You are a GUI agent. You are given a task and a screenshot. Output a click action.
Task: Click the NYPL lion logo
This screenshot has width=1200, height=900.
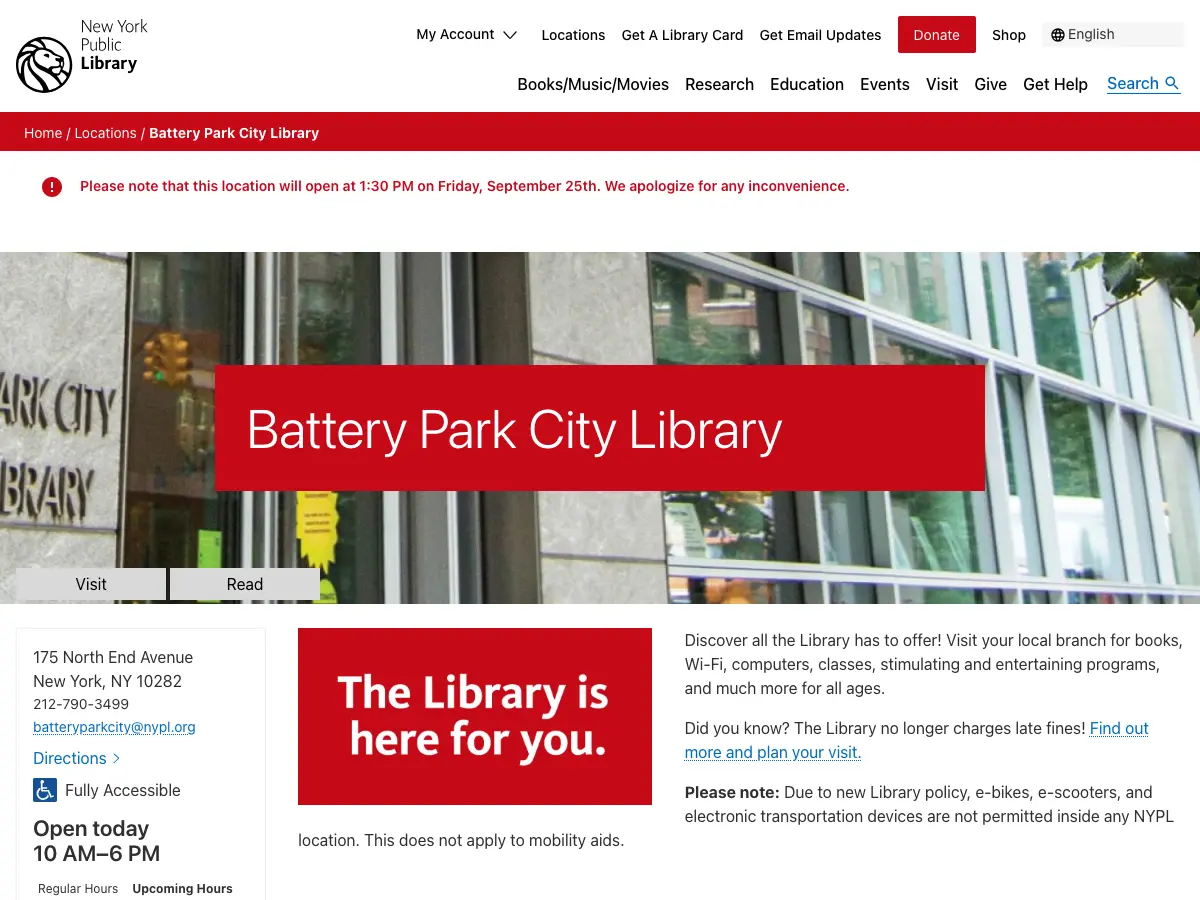[x=44, y=65]
